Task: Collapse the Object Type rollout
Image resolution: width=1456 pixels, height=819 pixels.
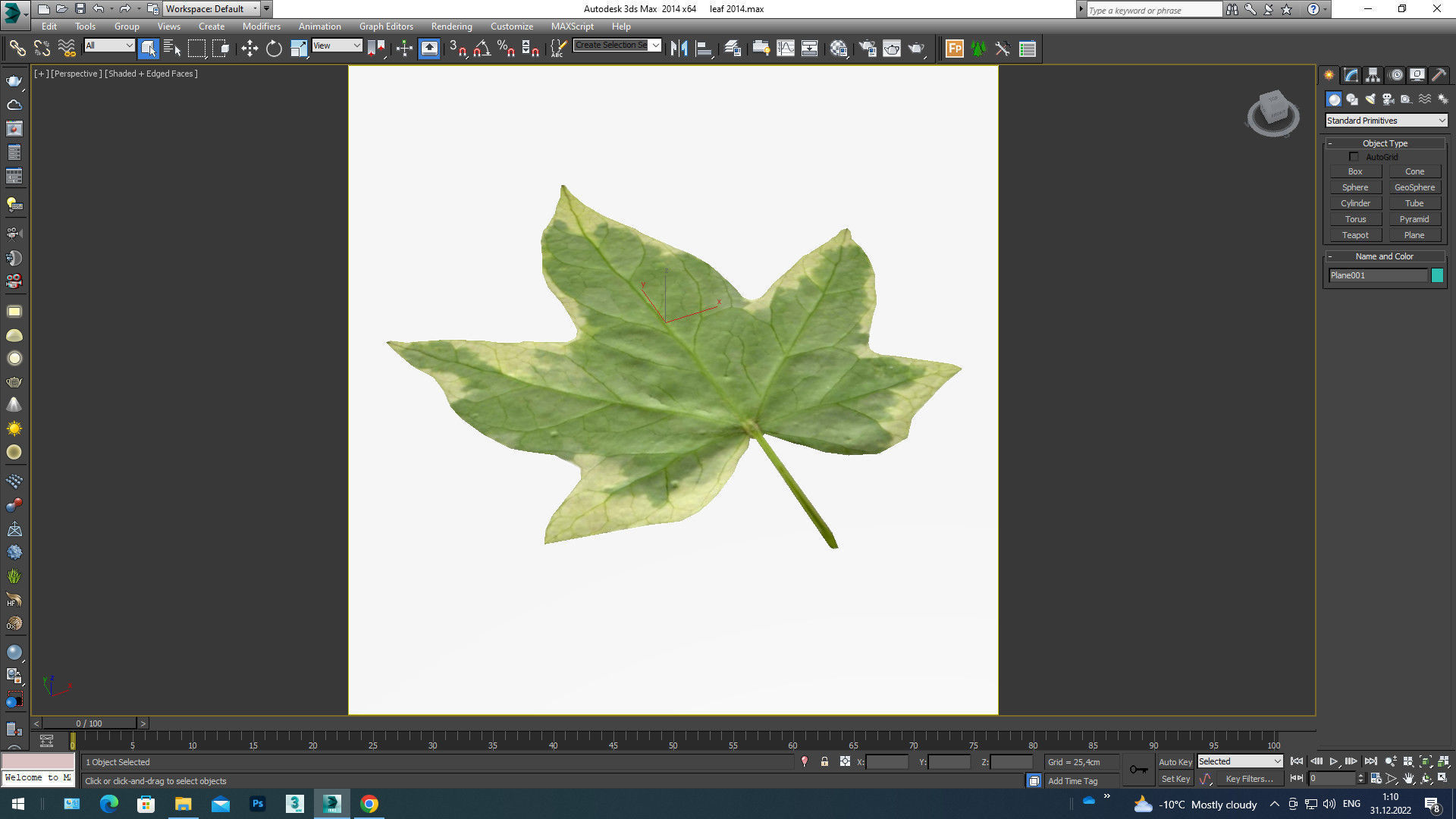Action: tap(1385, 143)
